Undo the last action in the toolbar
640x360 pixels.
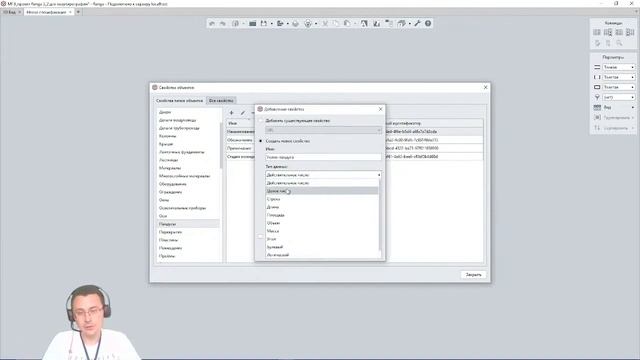coord(211,24)
